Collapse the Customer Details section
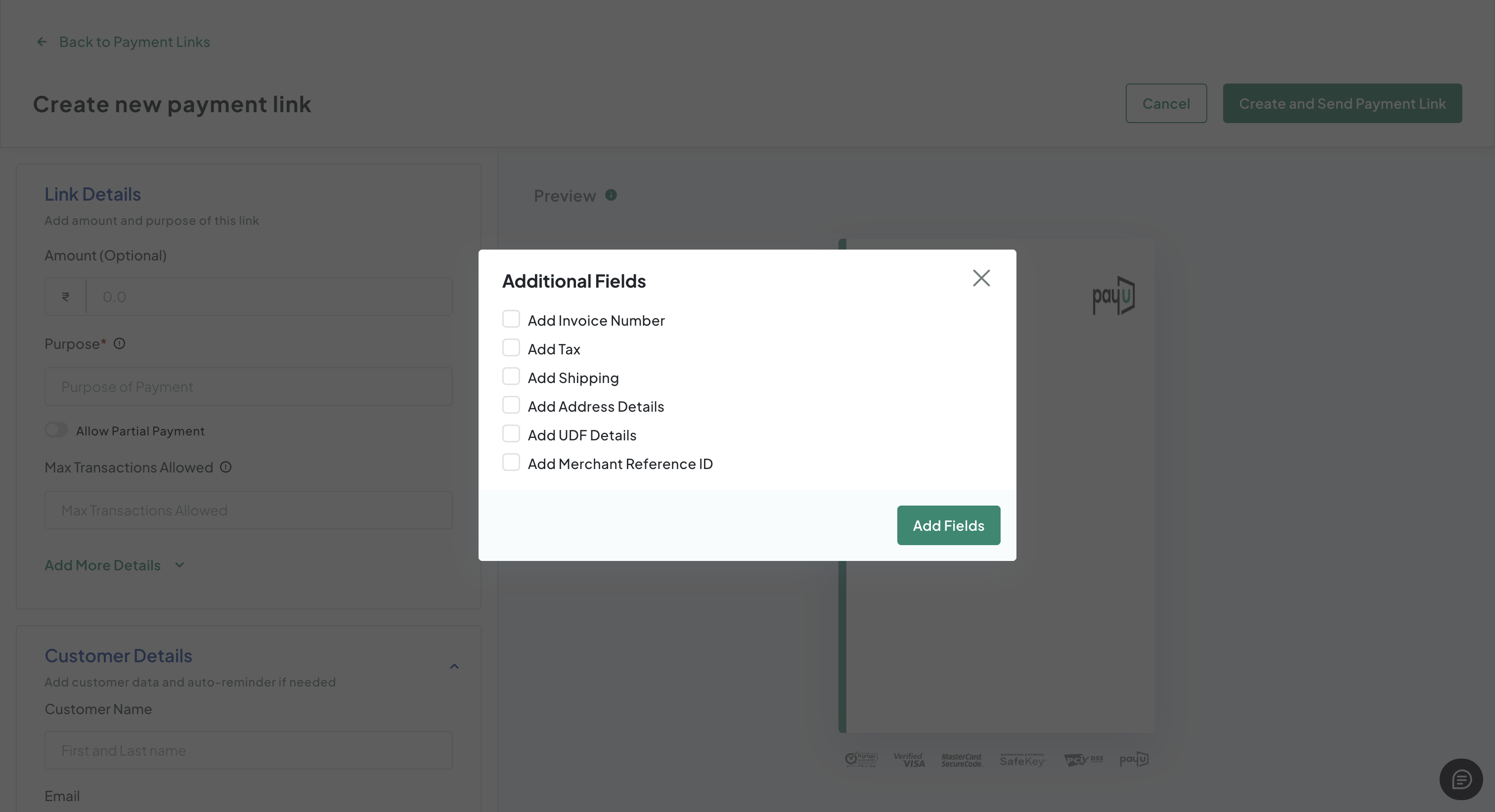 point(454,666)
